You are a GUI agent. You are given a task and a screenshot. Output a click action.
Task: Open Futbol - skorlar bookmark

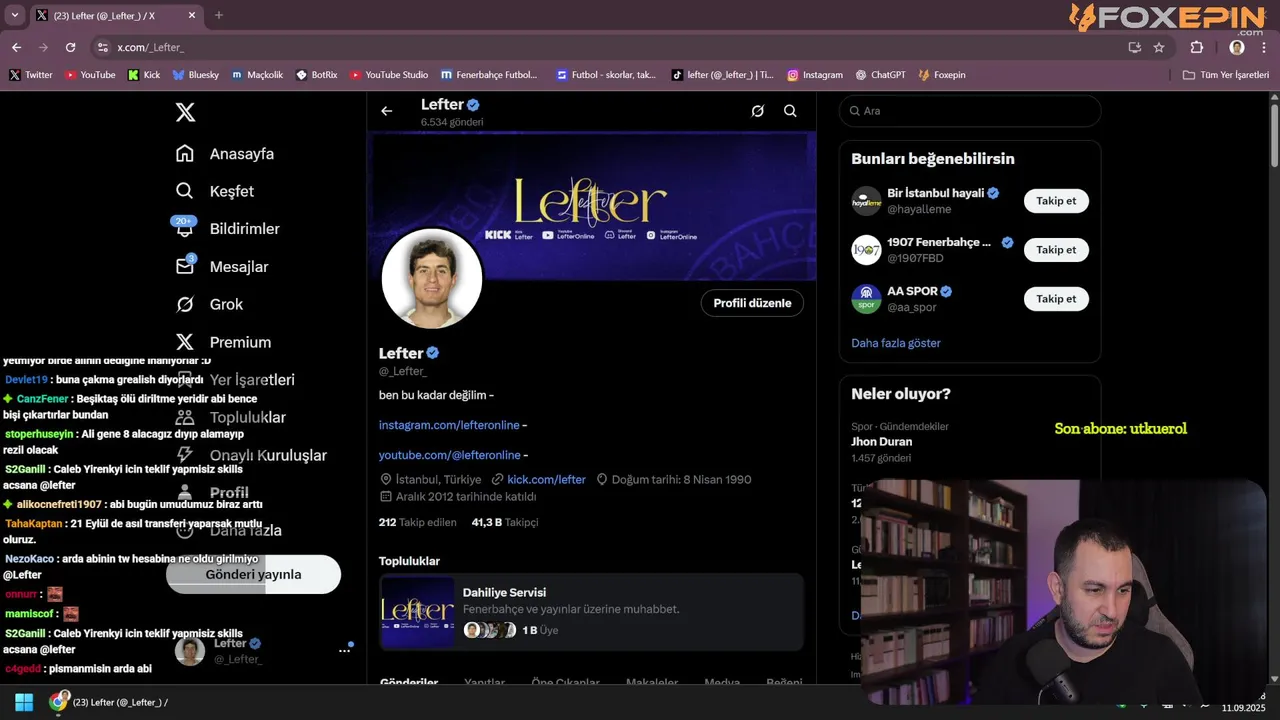click(606, 75)
